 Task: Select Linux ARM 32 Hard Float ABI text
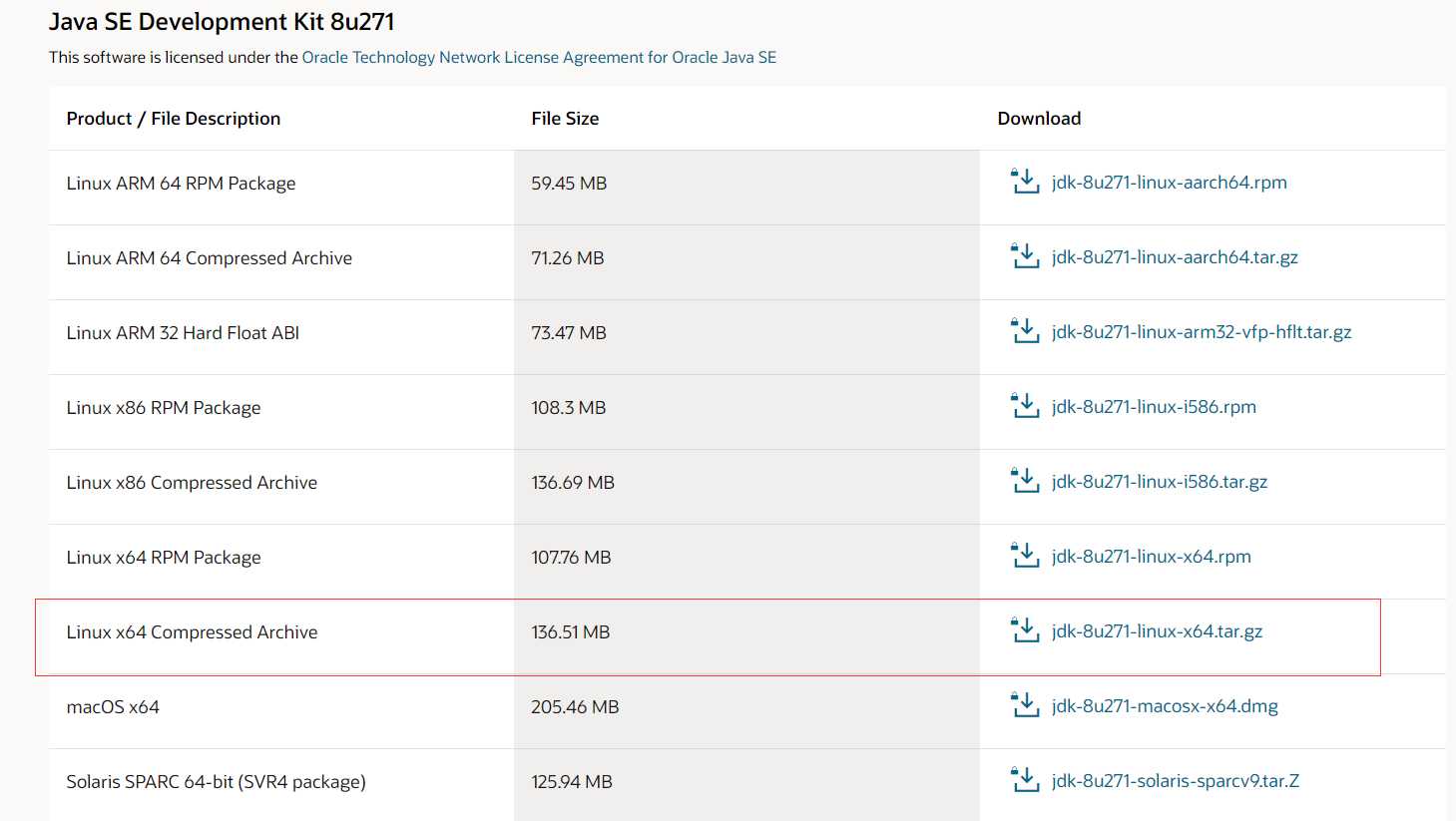click(183, 333)
